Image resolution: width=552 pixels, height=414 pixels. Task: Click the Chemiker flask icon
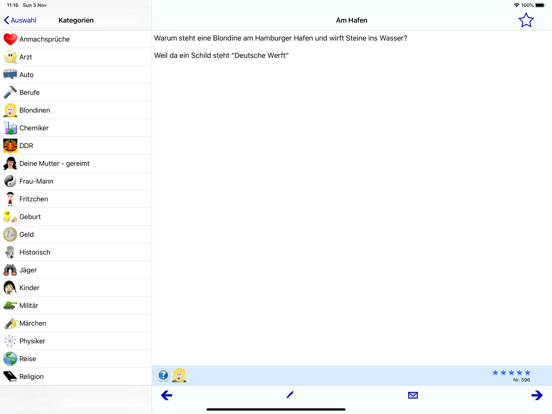[10, 128]
